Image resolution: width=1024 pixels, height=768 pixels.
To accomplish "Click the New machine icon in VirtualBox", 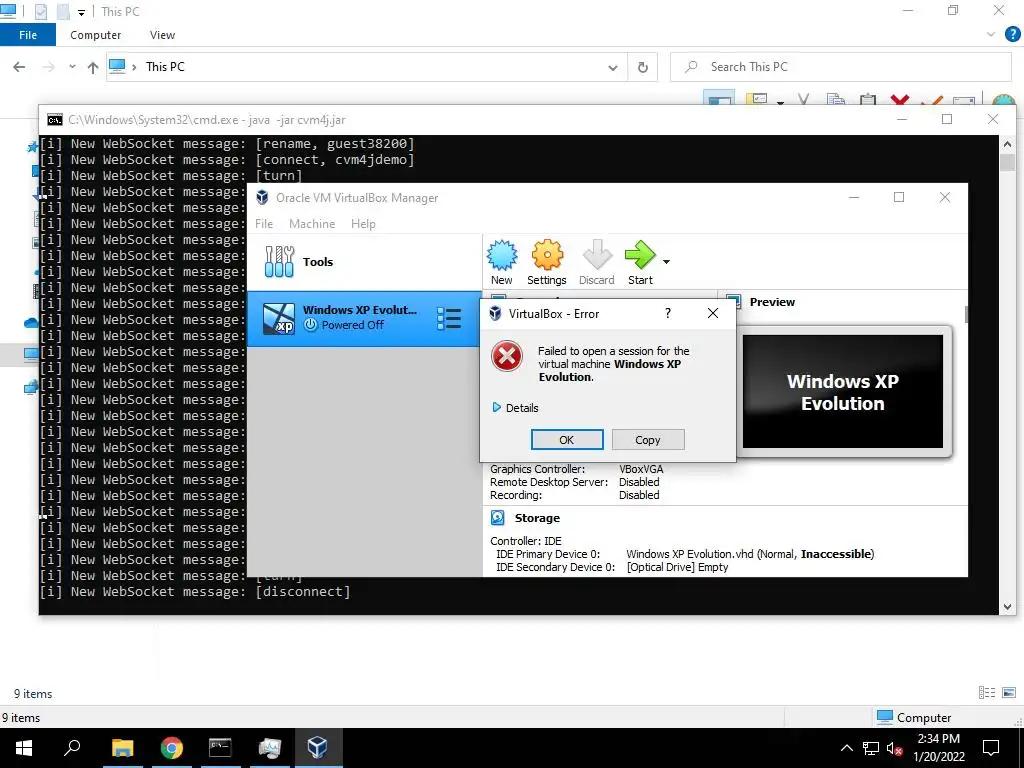I will pos(502,263).
